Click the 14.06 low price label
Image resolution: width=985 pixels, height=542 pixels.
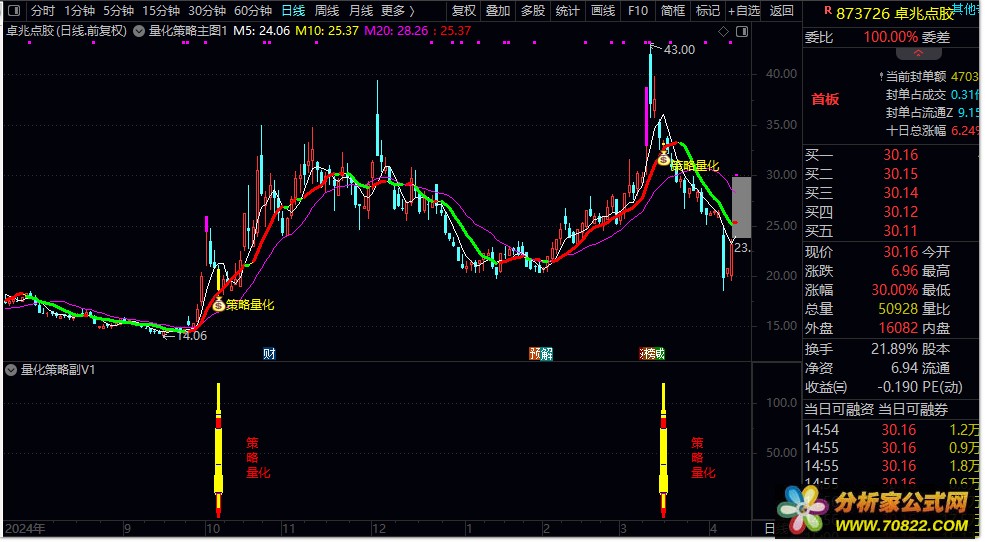pyautogui.click(x=191, y=336)
